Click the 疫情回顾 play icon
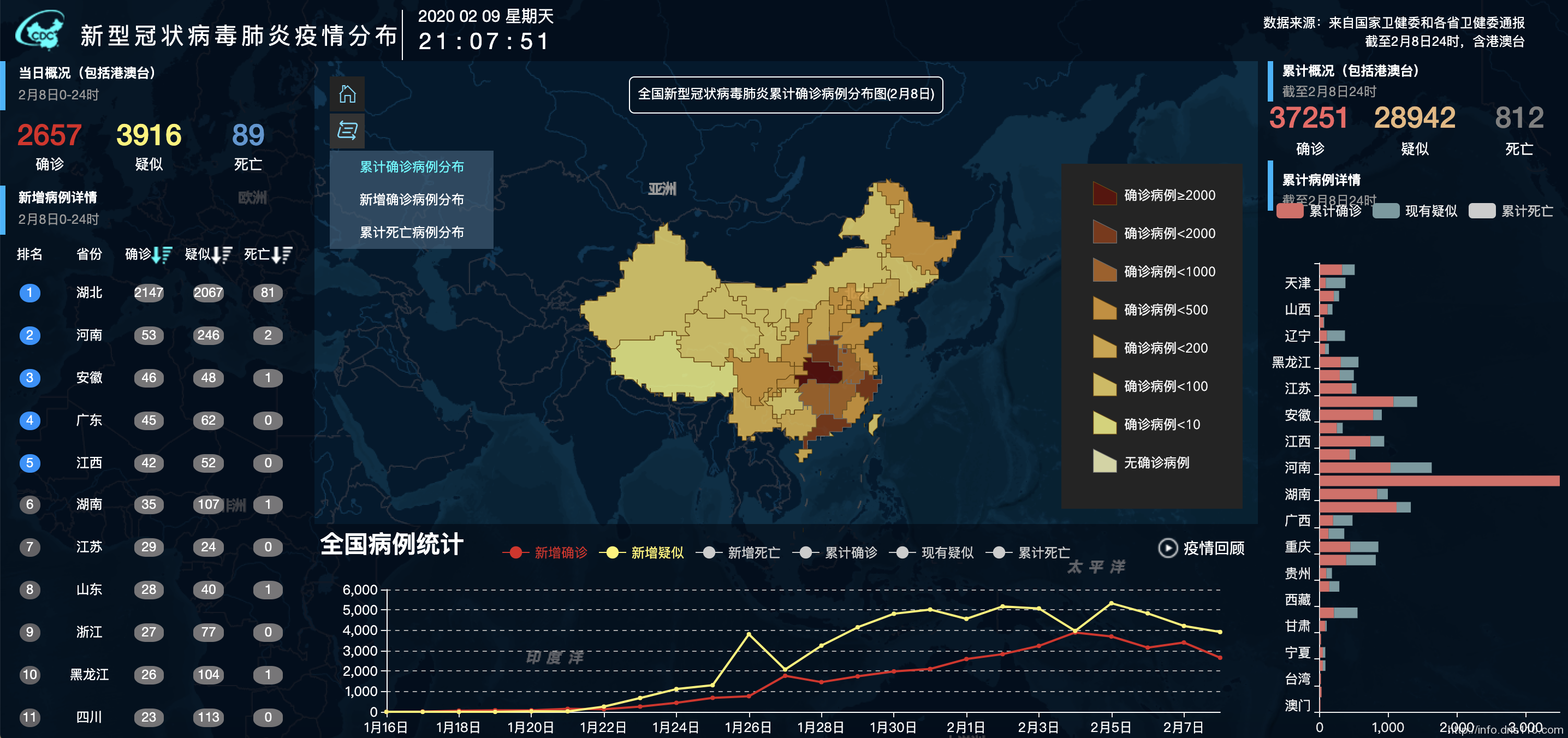The height and width of the screenshot is (738, 1568). coord(1167,548)
